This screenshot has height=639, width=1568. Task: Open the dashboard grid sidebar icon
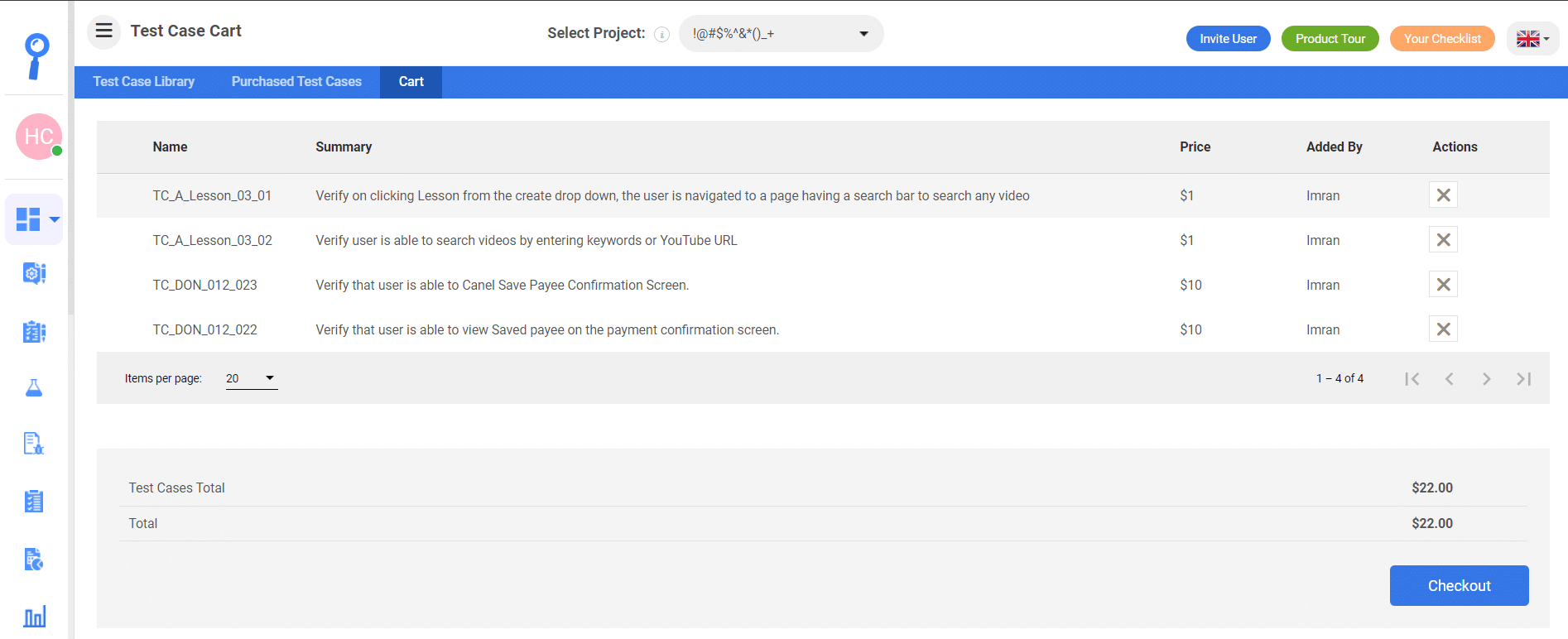(28, 219)
